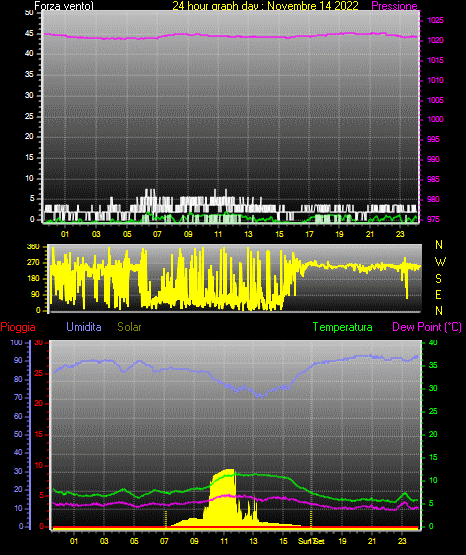Click hour 11 on the wind graph axis

click(x=218, y=234)
